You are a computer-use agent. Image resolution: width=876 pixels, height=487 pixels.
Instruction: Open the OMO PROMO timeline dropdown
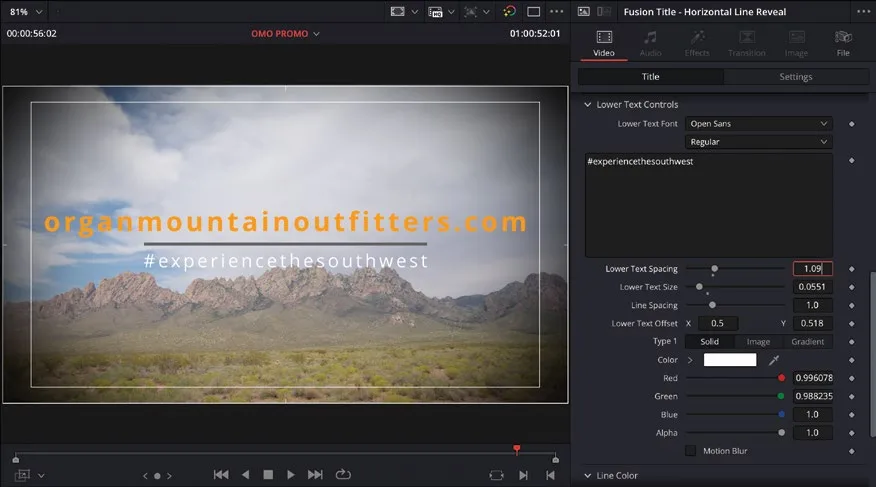[x=285, y=34]
